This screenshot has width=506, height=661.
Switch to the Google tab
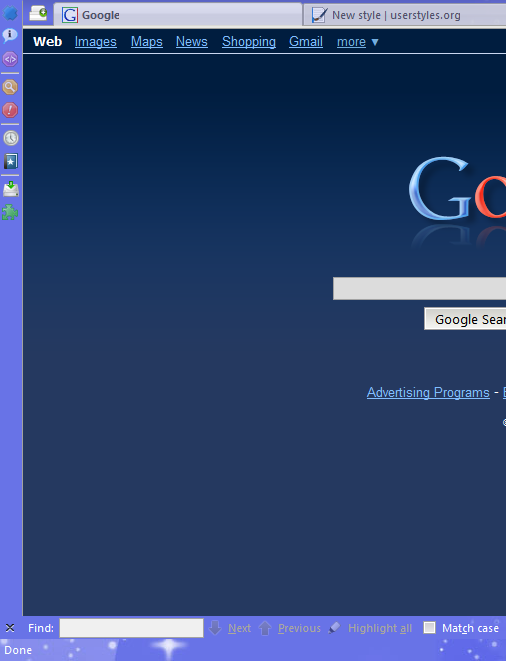(x=178, y=15)
